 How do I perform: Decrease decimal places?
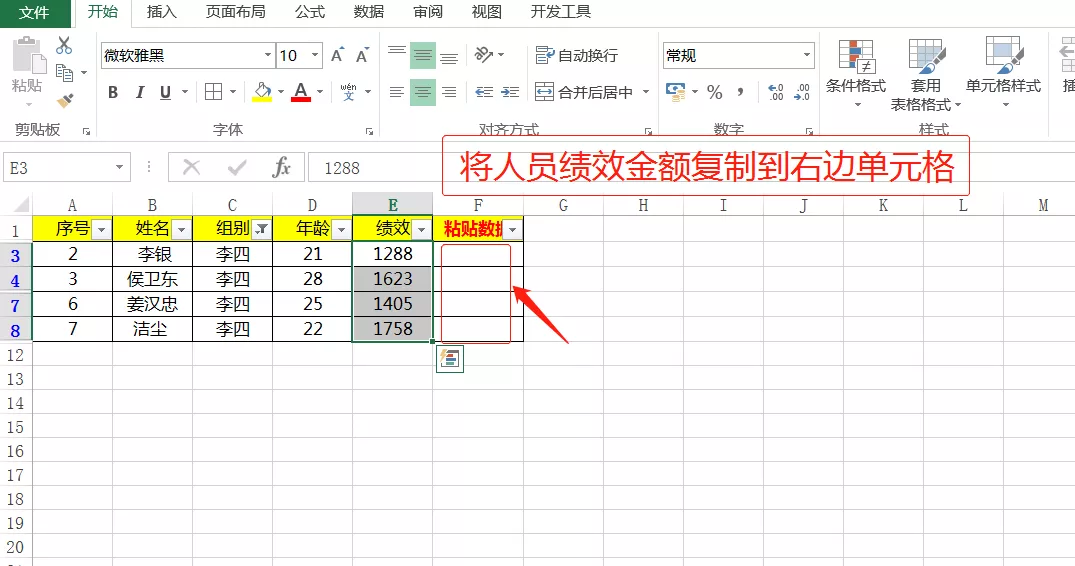click(801, 92)
